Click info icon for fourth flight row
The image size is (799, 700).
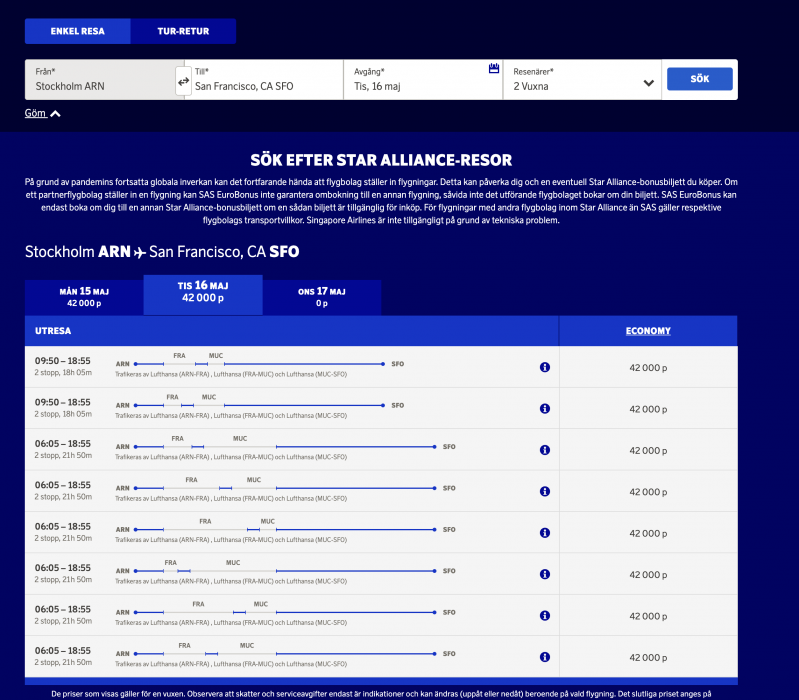click(x=545, y=491)
